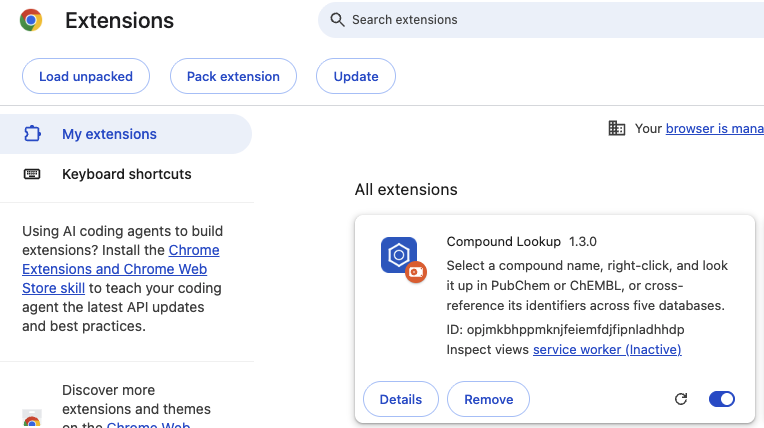Open Details for Compound Lookup
764x428 pixels.
[x=401, y=399]
